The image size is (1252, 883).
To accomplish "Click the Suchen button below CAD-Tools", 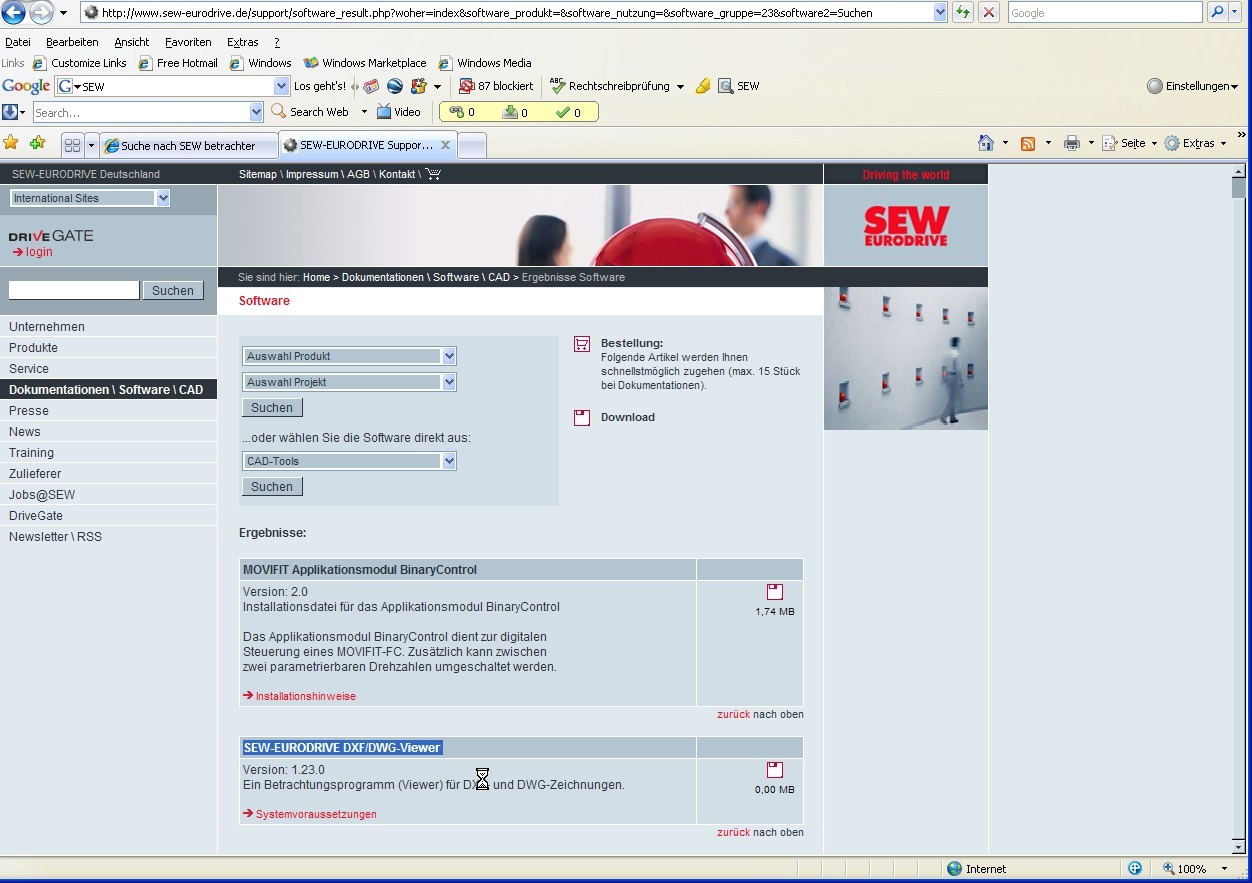I will (272, 487).
